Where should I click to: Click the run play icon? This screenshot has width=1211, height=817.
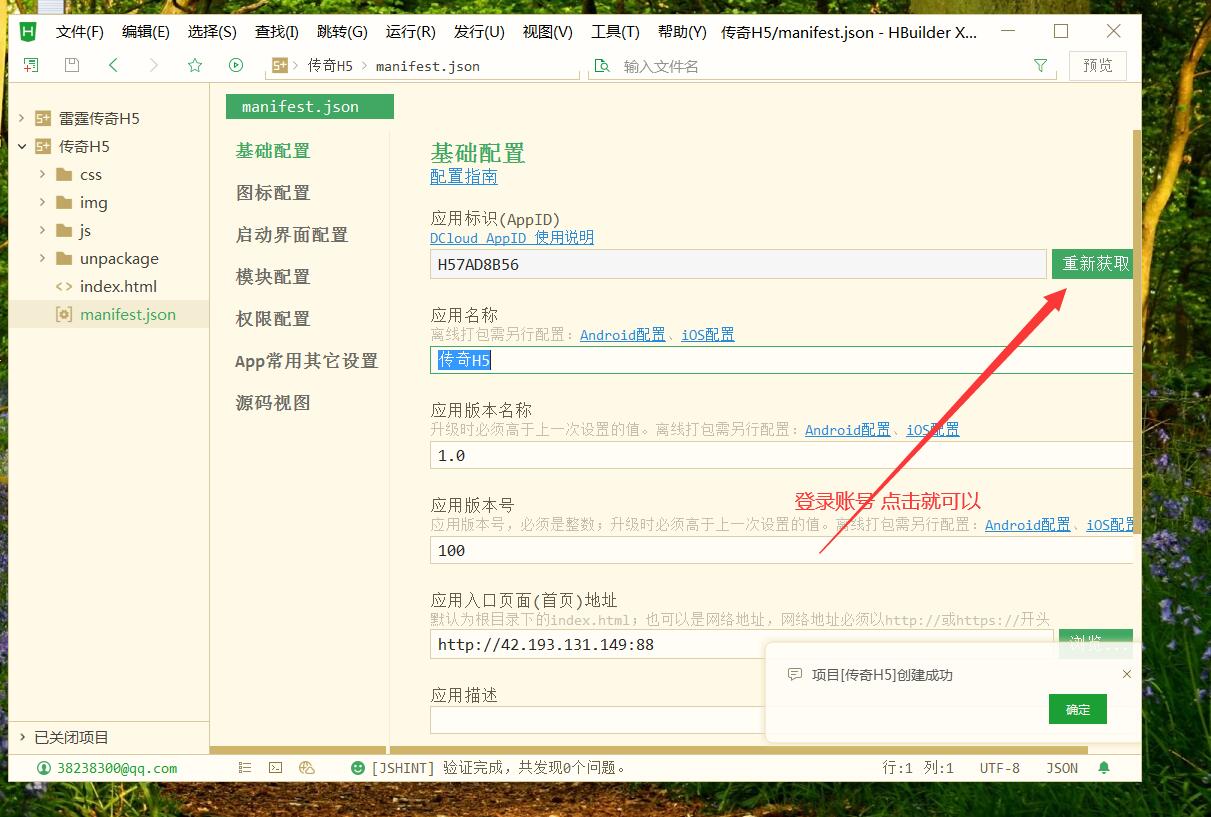click(x=236, y=65)
